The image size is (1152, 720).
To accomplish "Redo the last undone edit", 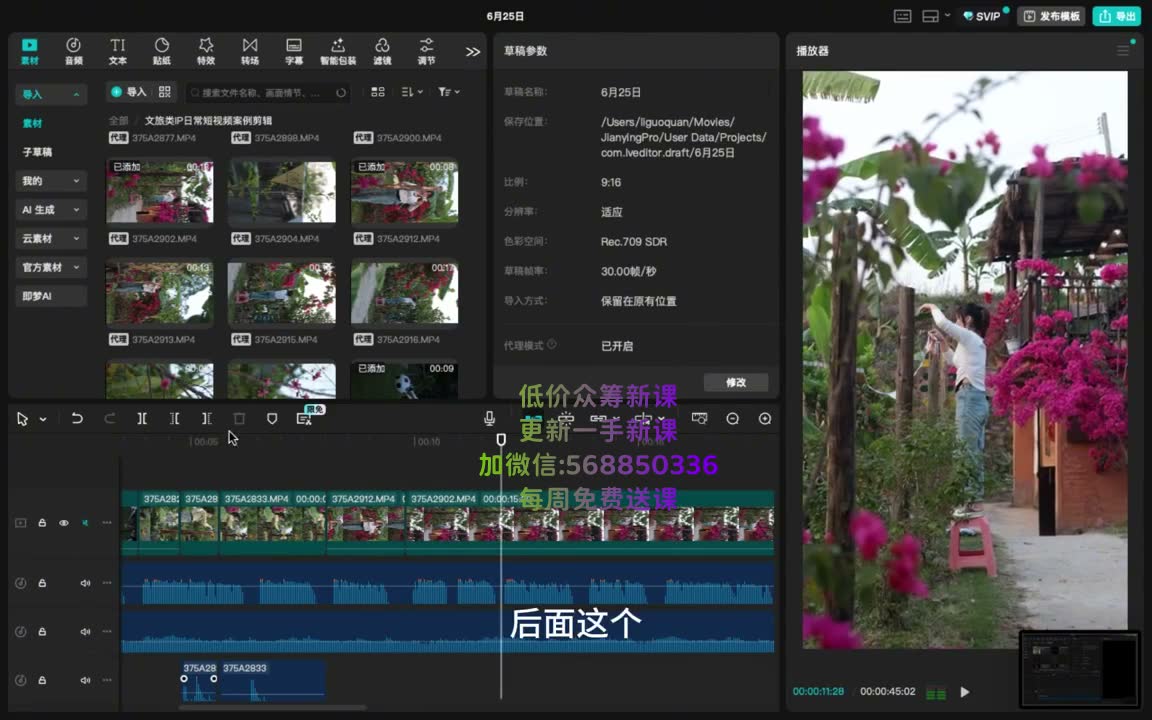I will point(109,419).
